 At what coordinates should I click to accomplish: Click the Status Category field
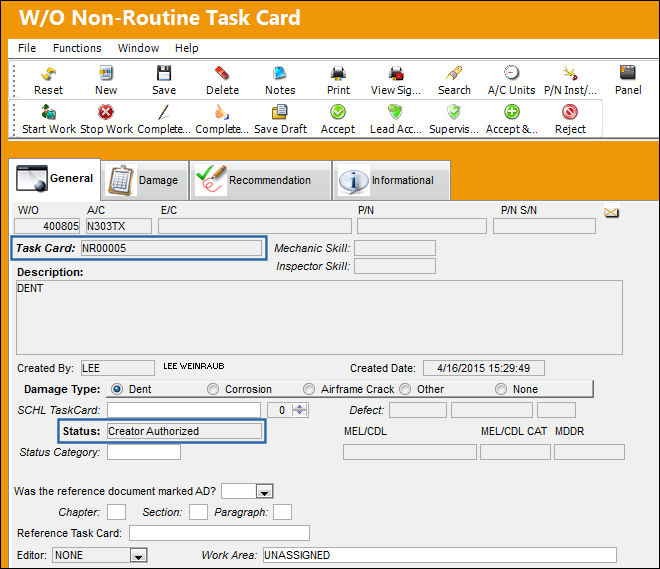coord(144,452)
